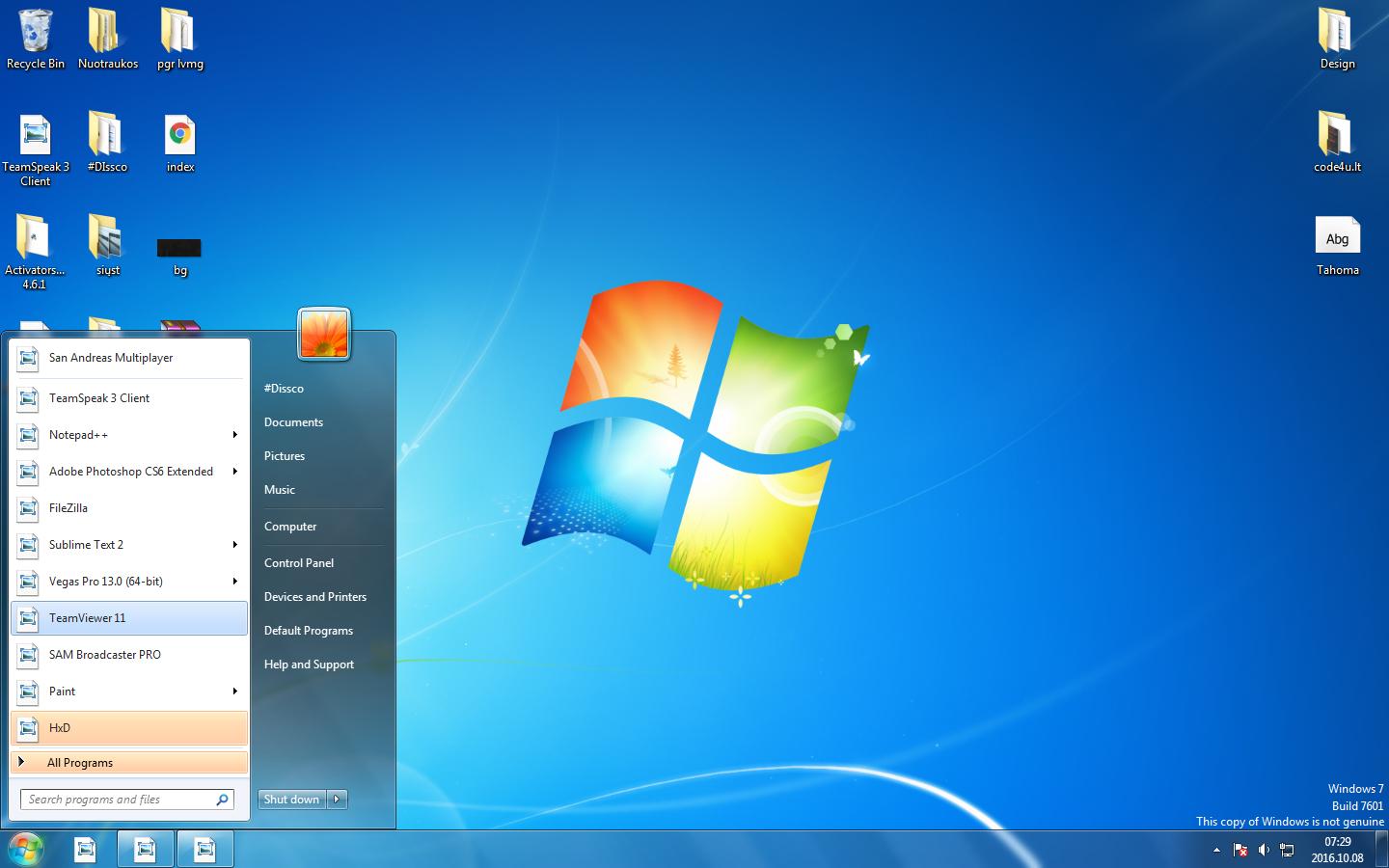This screenshot has width=1389, height=868.
Task: Open SAM Broadcaster PRO
Action: coord(129,655)
